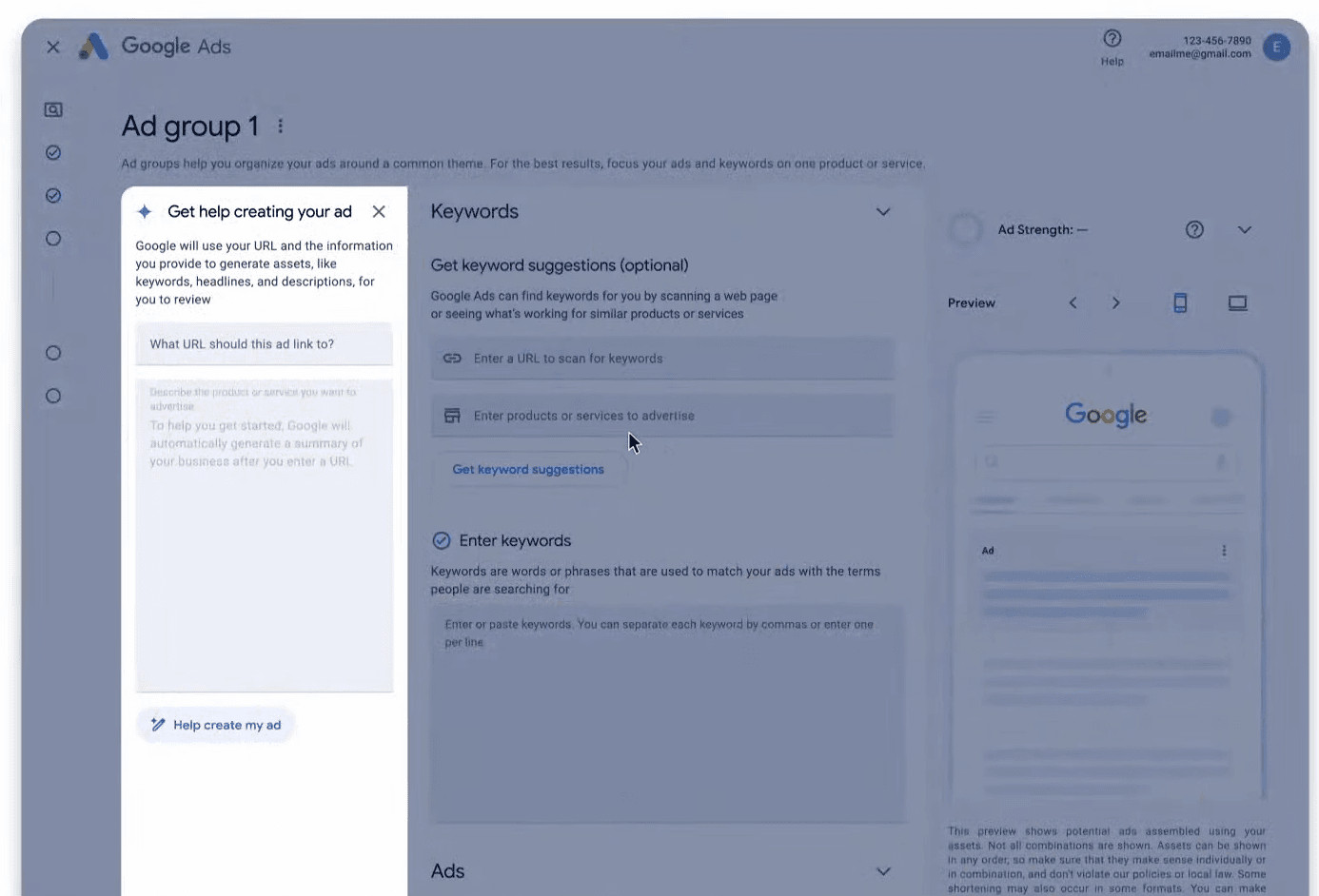The width and height of the screenshot is (1319, 896).
Task: Close the Get help creating your ad panel
Action: (x=379, y=211)
